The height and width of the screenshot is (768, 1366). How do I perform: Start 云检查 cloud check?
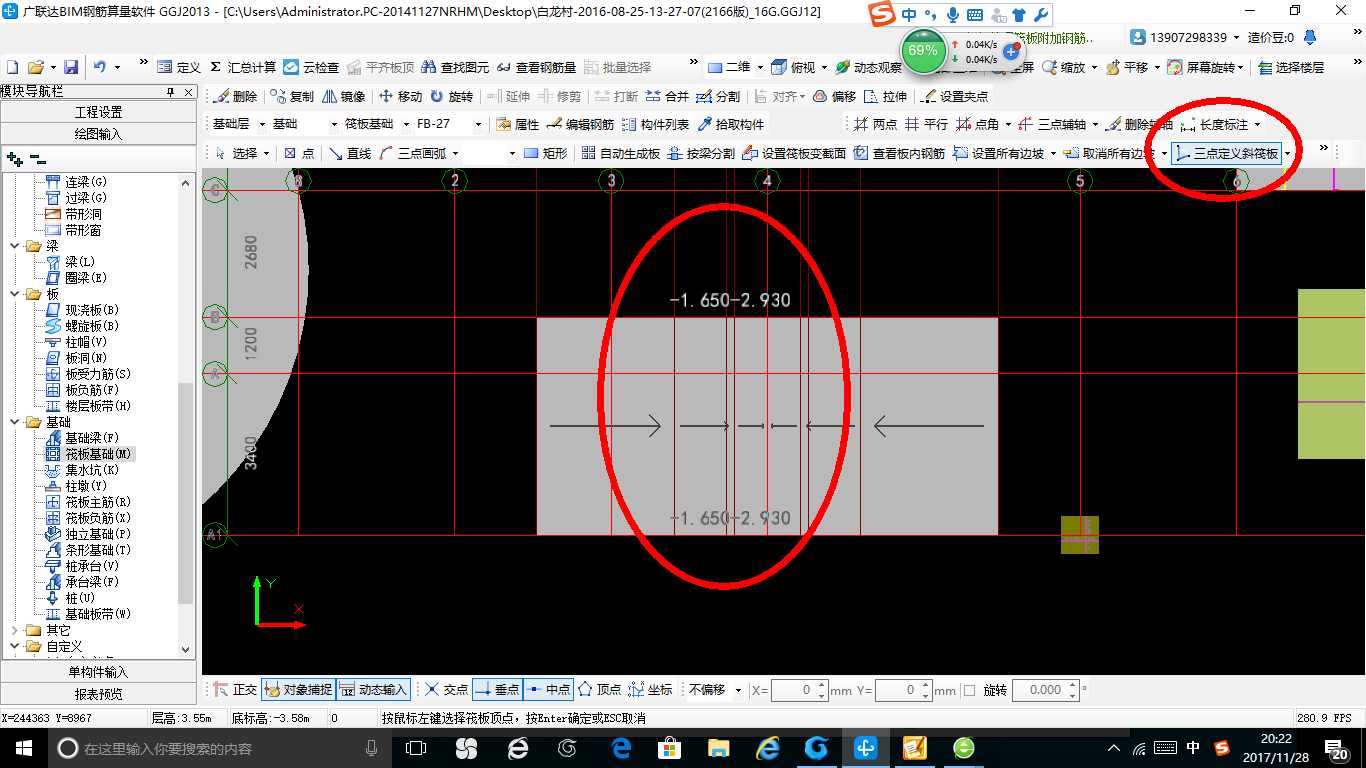pos(311,67)
